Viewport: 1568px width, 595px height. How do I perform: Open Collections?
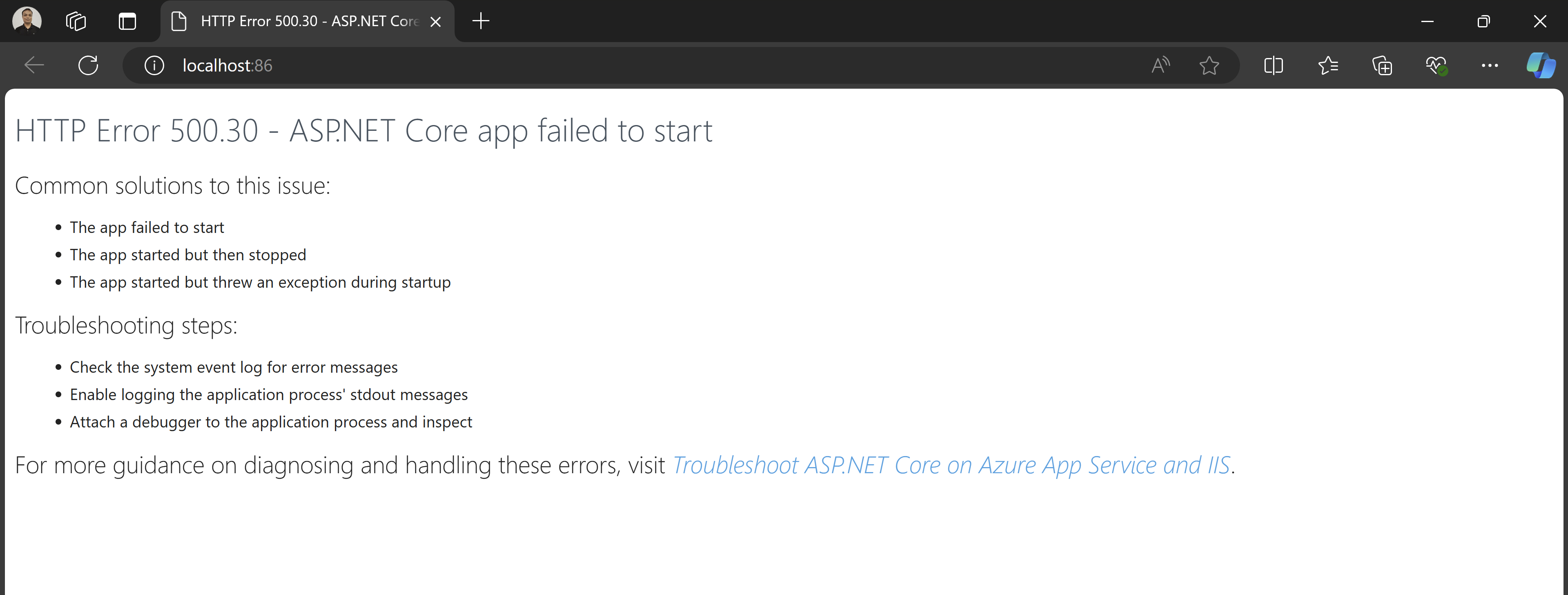pyautogui.click(x=1382, y=65)
